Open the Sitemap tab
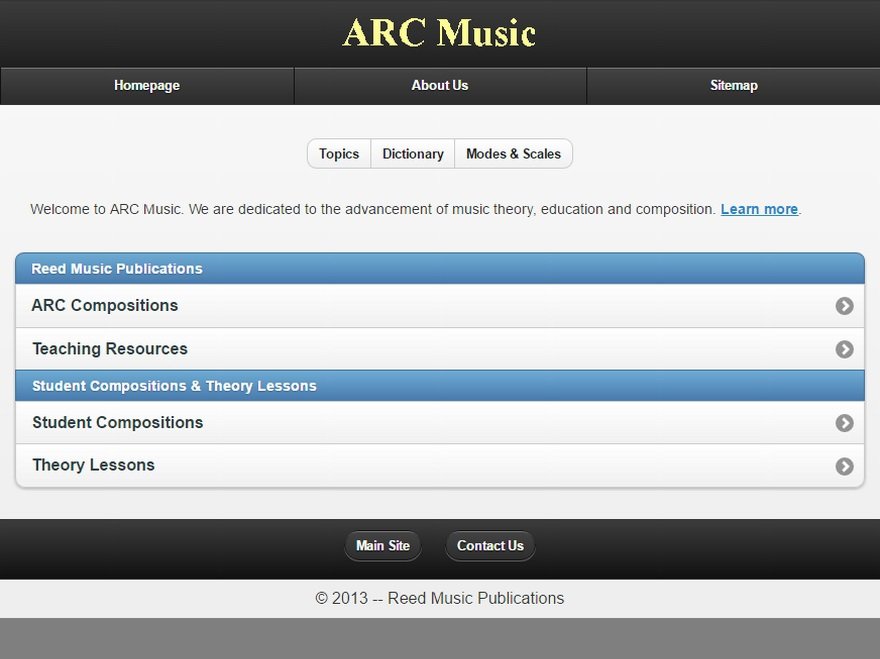The width and height of the screenshot is (880, 659). (734, 86)
